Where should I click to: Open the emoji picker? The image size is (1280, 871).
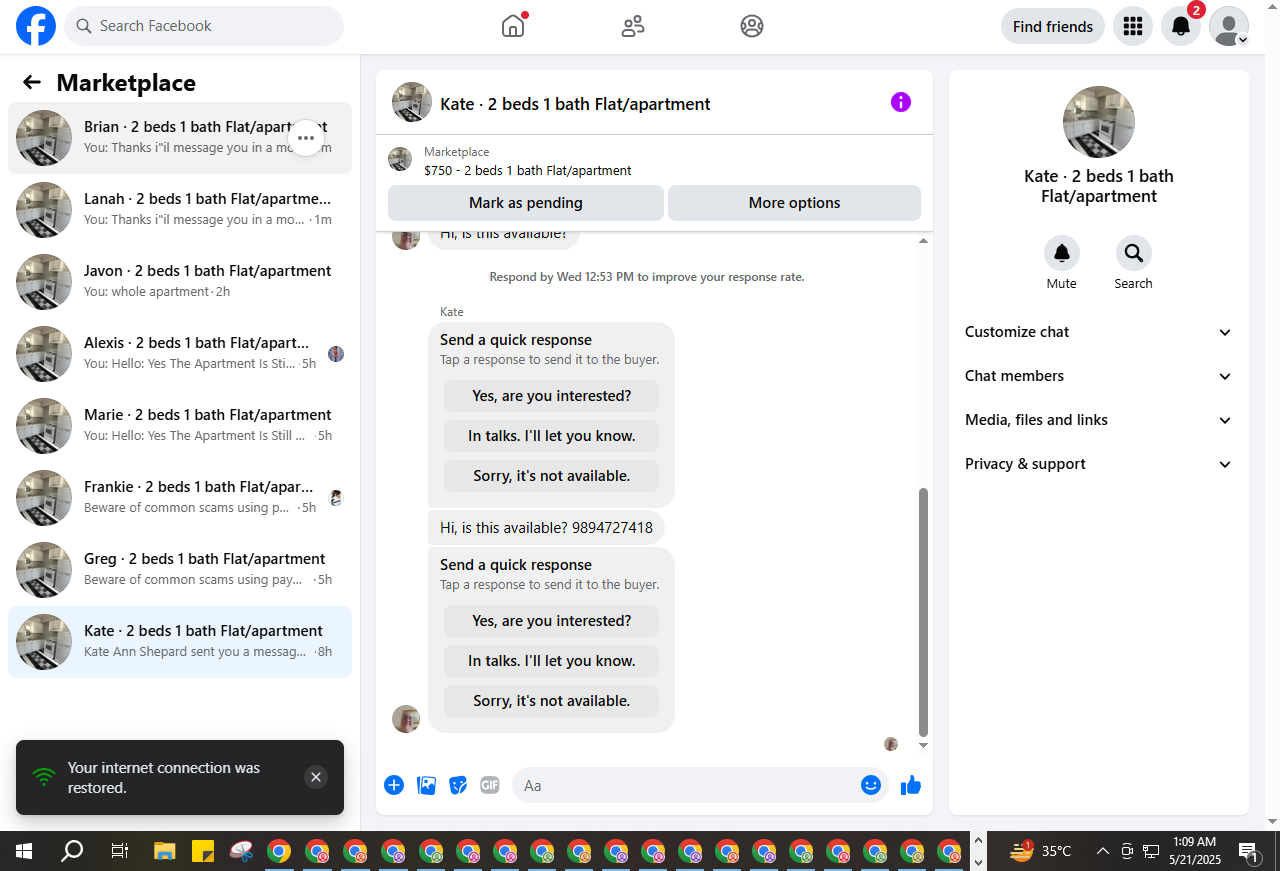(x=871, y=785)
